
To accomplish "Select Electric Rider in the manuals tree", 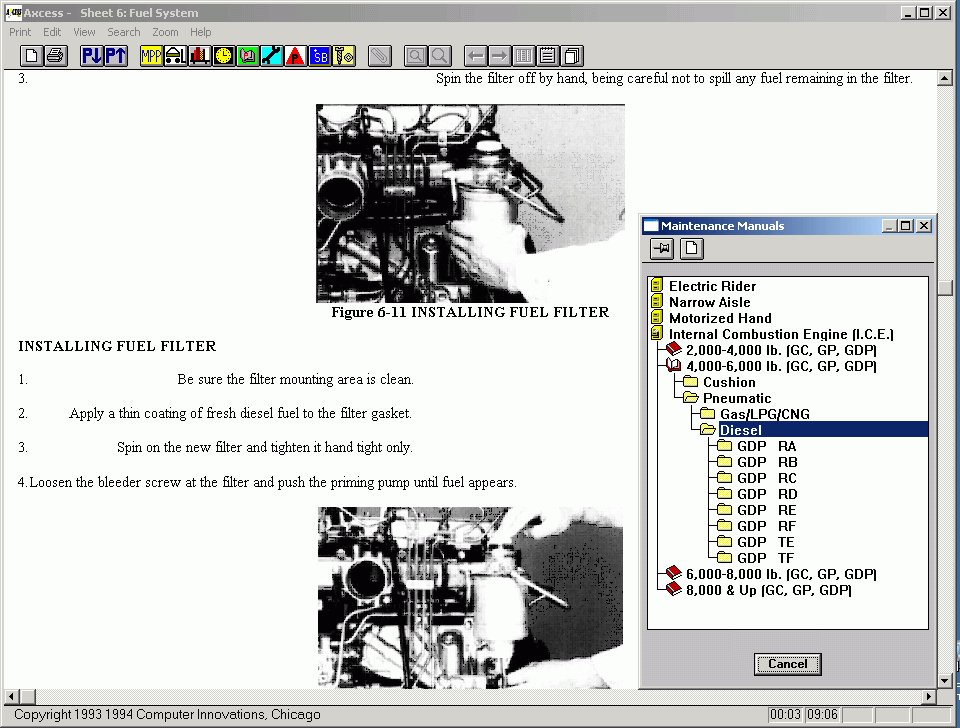I will pos(712,286).
